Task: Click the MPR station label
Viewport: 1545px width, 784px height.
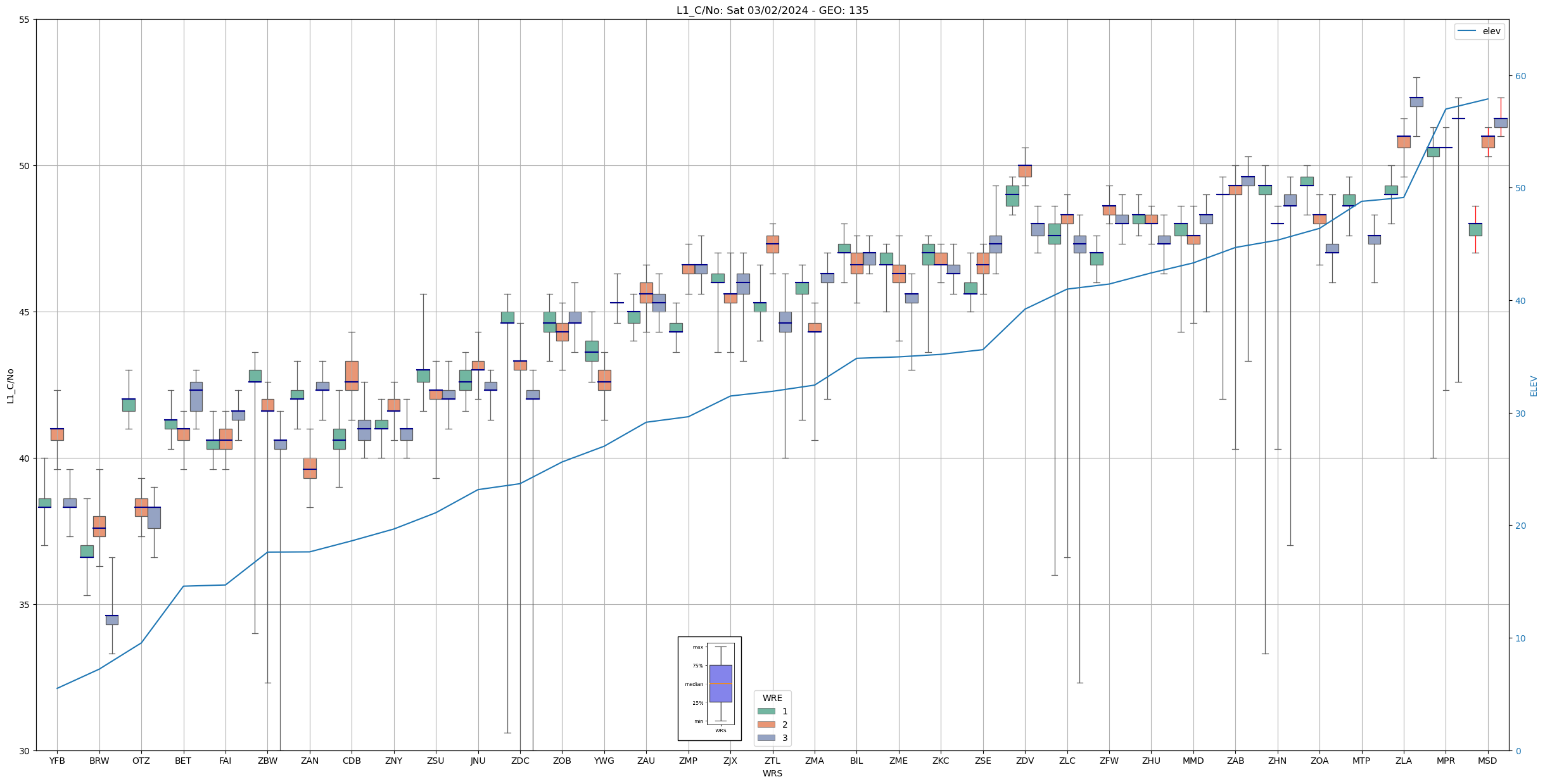Action: click(x=1446, y=761)
